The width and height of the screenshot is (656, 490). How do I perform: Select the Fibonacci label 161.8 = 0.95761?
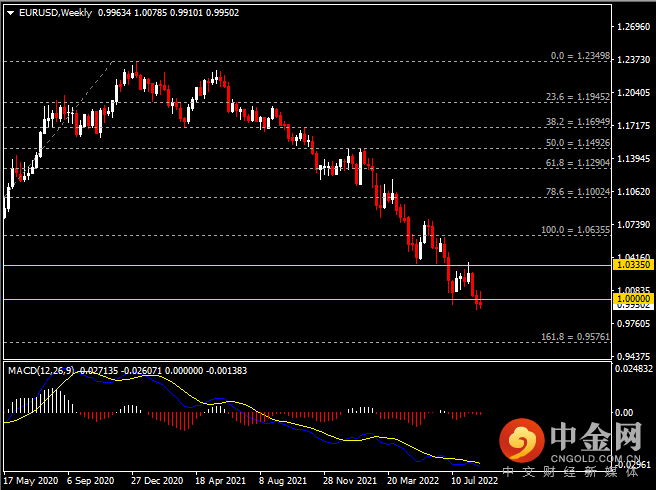[575, 337]
